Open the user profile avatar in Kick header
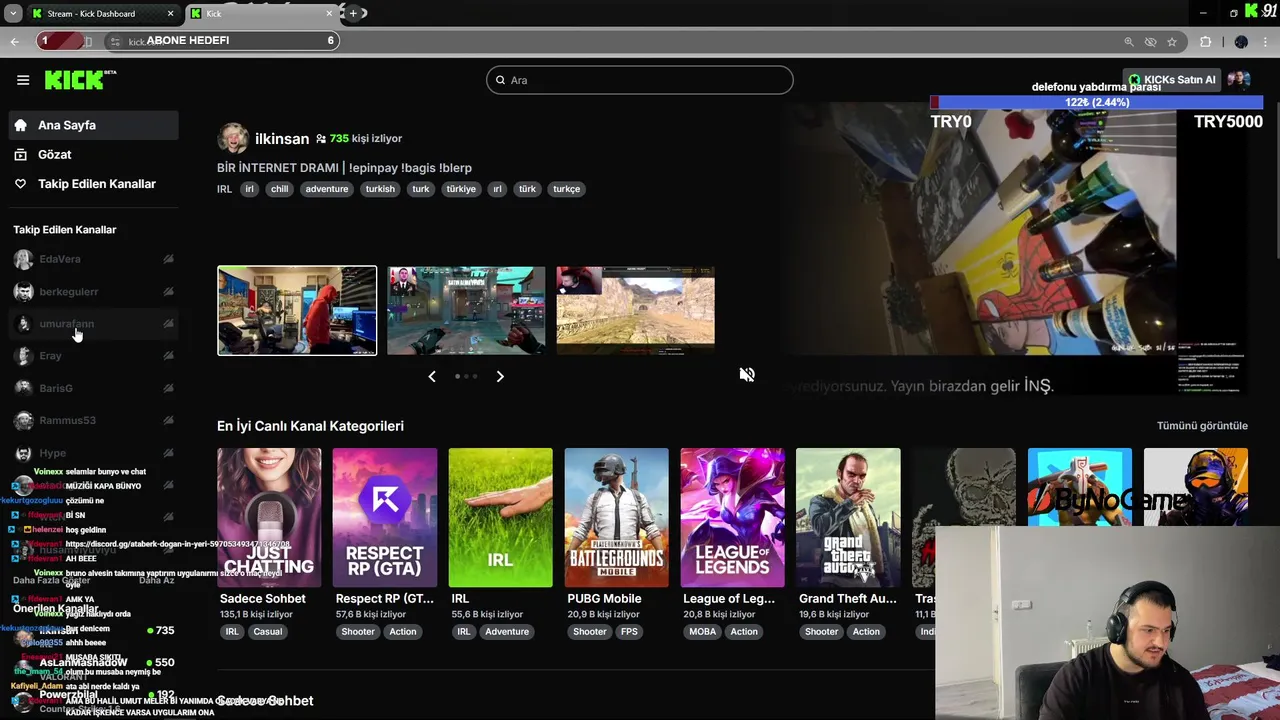 (1239, 80)
